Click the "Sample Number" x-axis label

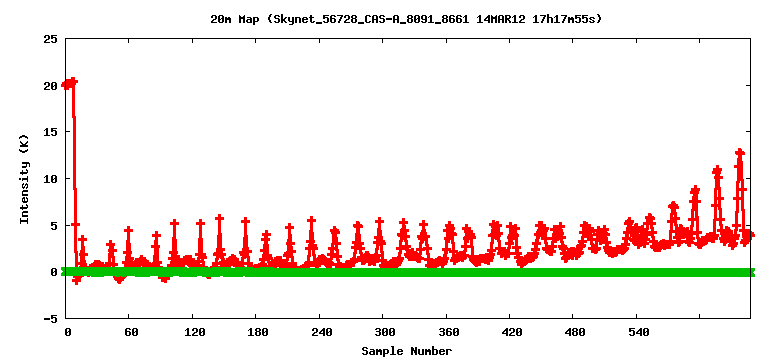click(x=407, y=351)
